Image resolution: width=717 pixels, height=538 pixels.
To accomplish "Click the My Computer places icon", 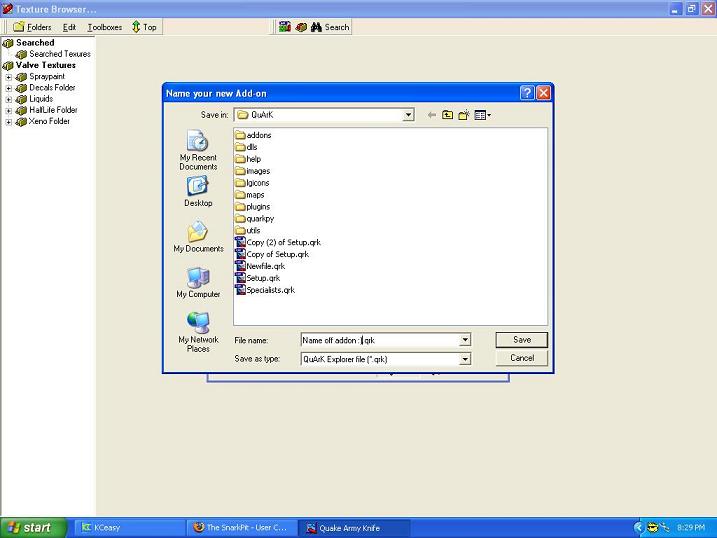I will (198, 278).
